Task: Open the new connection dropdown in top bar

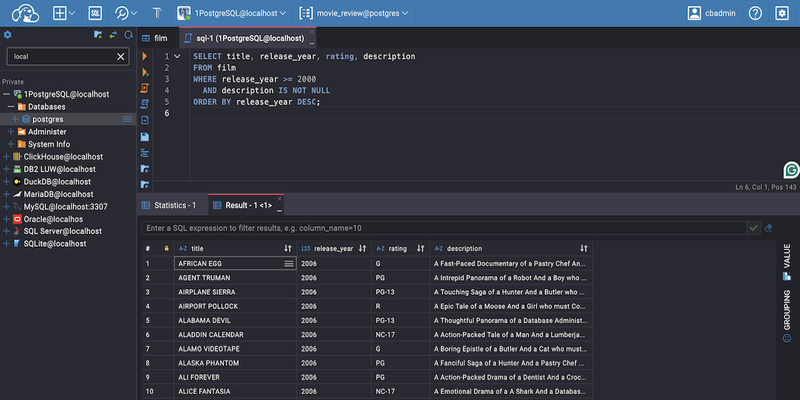Action: coord(64,13)
